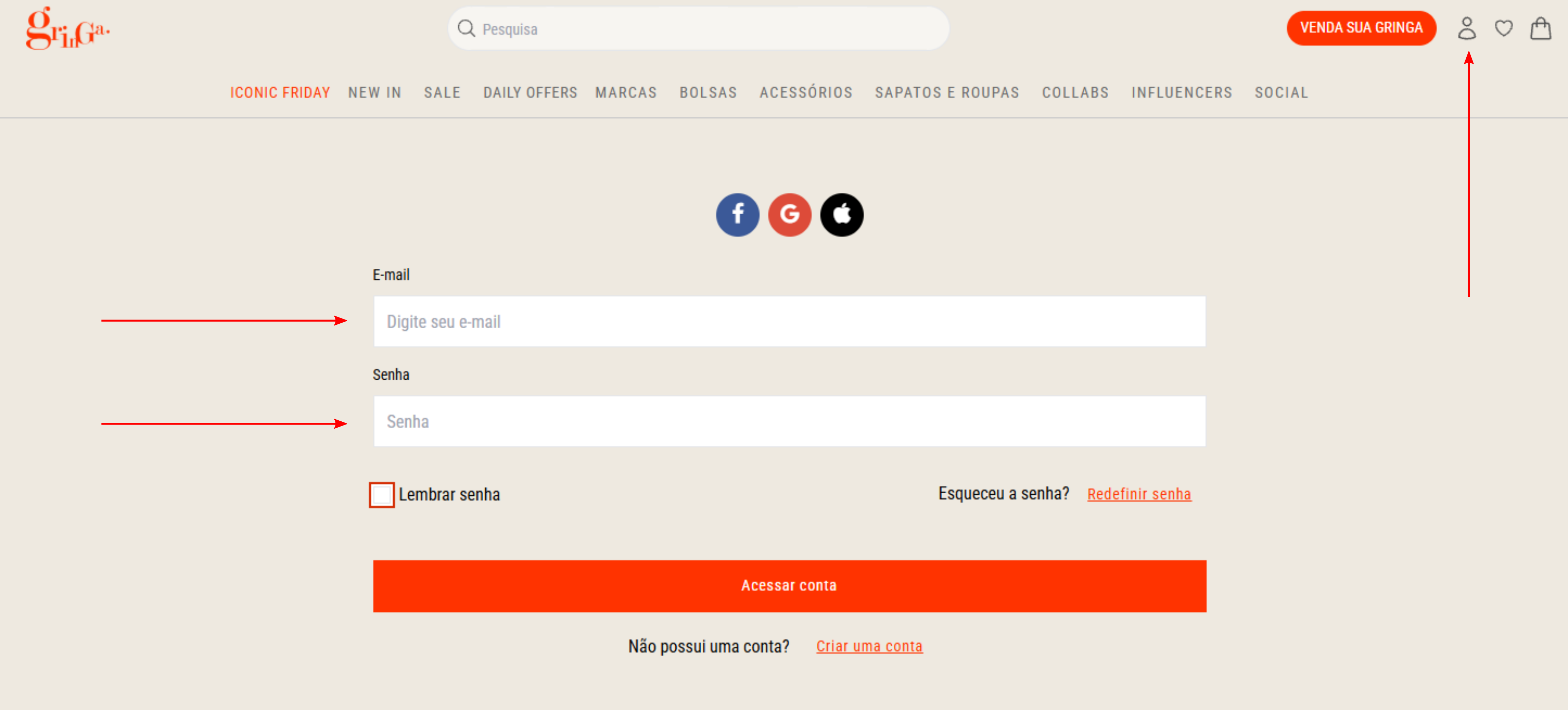Viewport: 1568px width, 710px height.
Task: Open the user account icon
Action: [1466, 28]
